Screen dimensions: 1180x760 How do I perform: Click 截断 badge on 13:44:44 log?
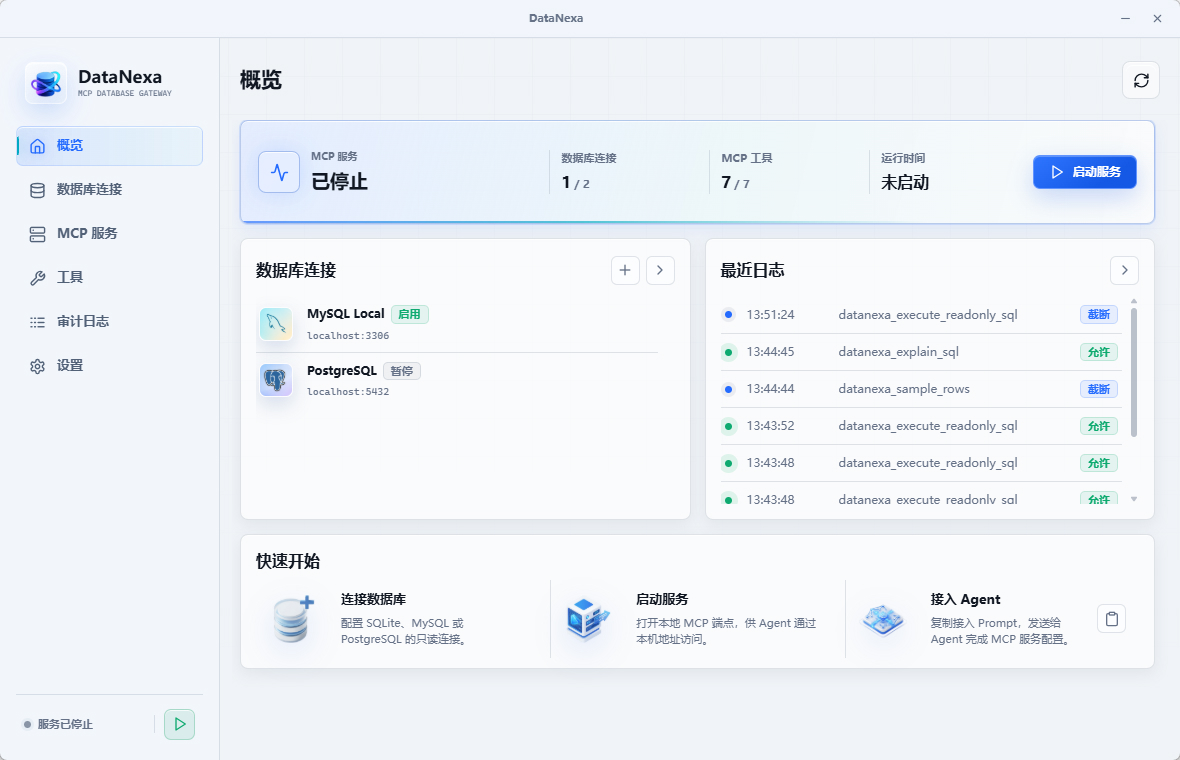1099,389
